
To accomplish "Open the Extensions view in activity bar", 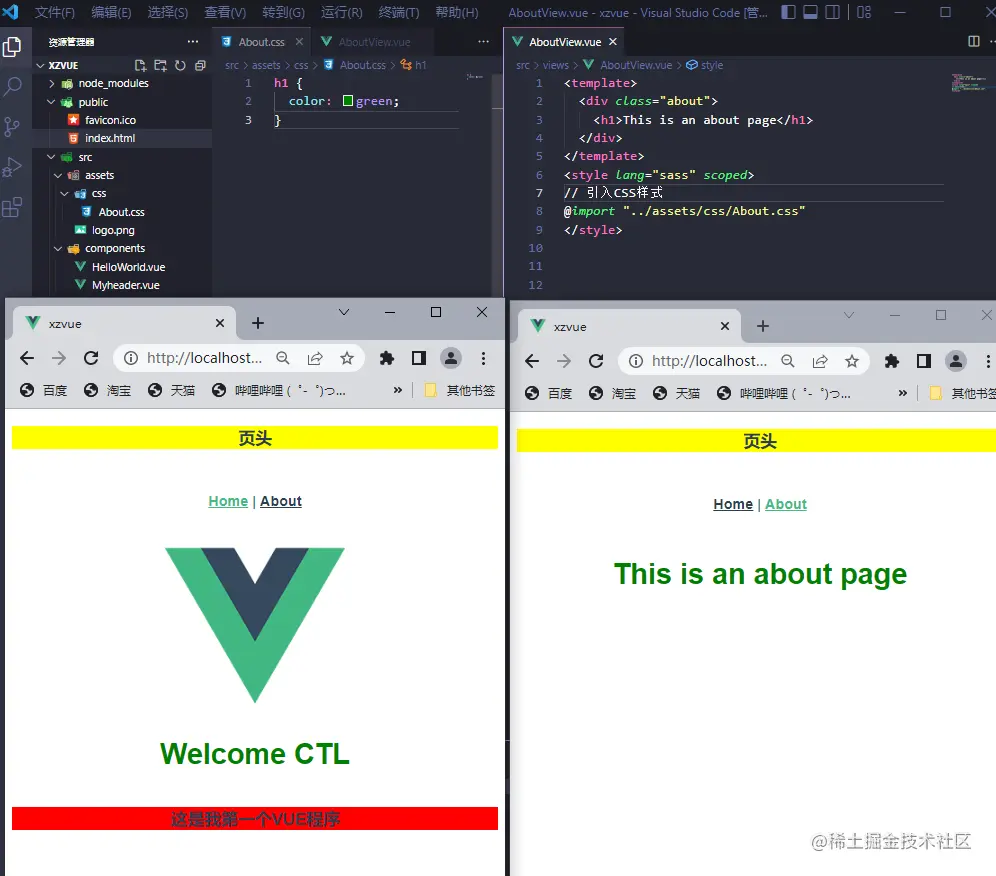I will click(12, 207).
